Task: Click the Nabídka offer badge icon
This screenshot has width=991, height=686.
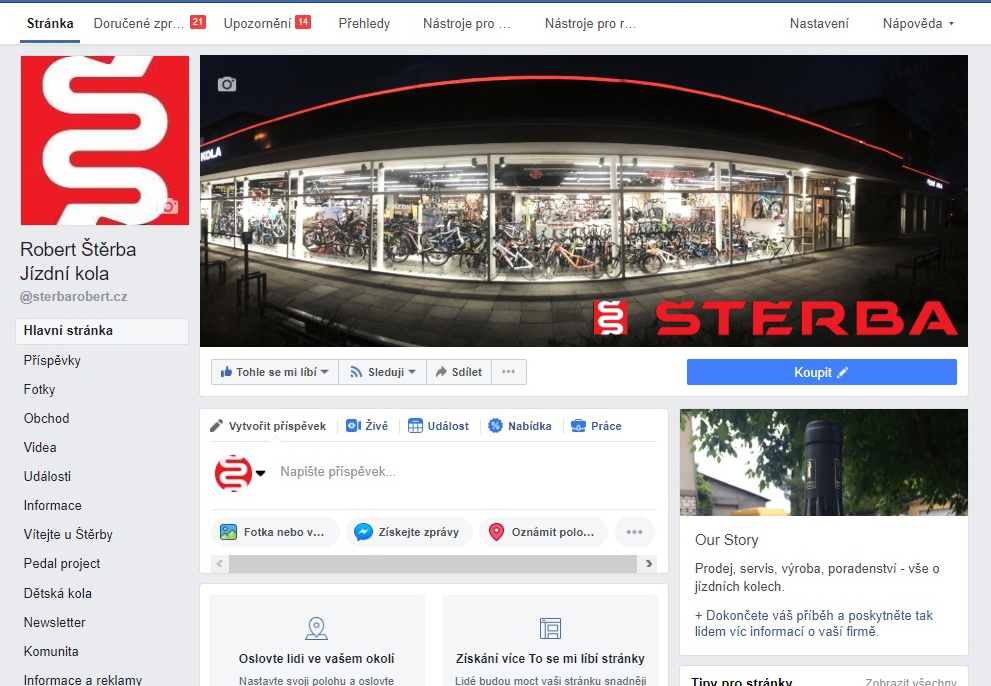Action: 496,426
